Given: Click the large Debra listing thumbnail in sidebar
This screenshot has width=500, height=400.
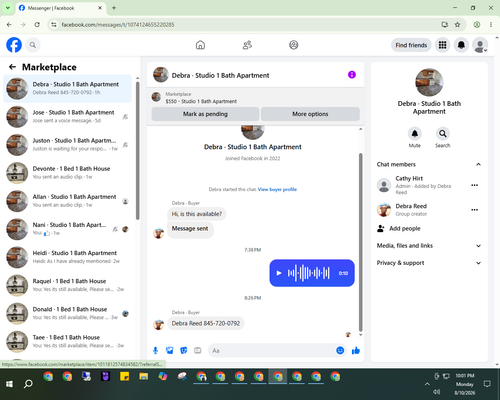Looking at the screenshot, I should point(429,82).
